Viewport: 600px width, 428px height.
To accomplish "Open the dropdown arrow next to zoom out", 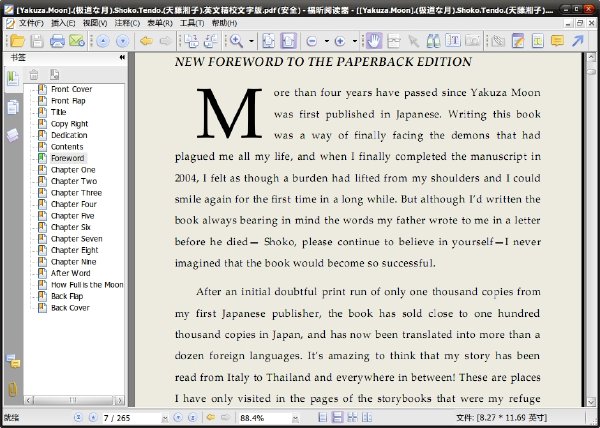I will tap(327, 41).
